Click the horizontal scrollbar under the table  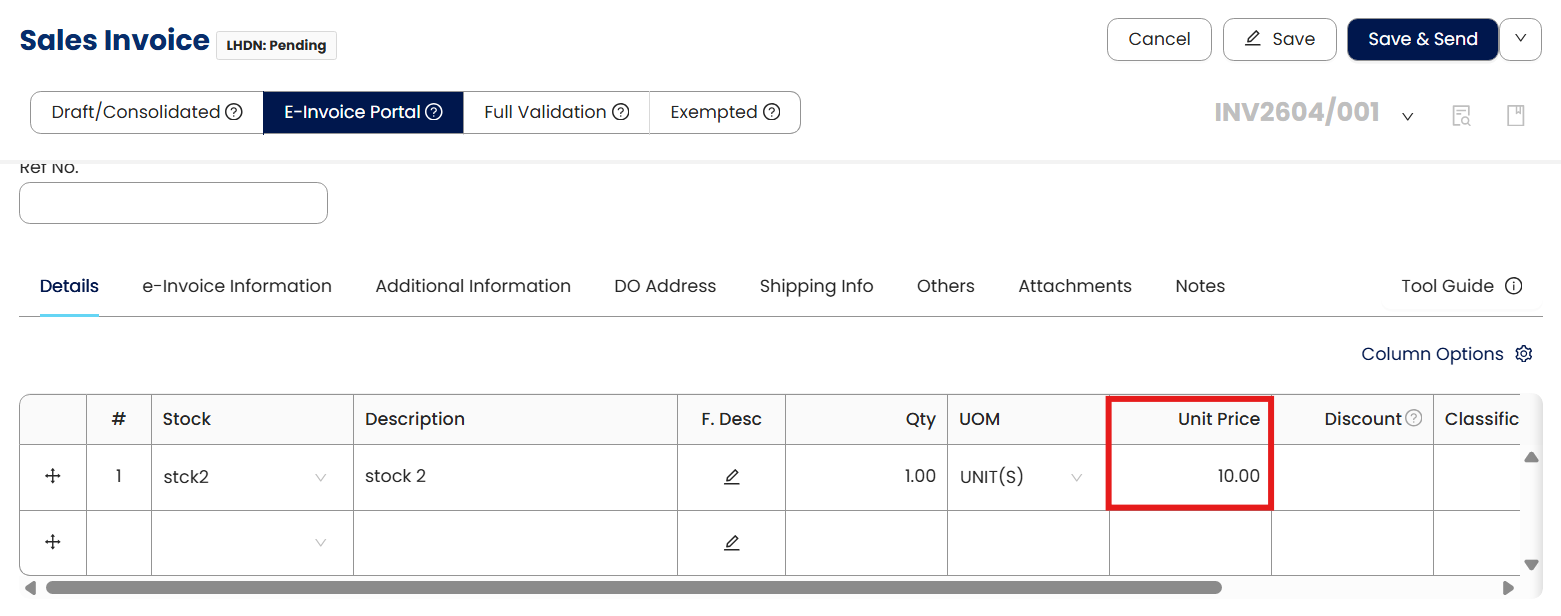tap(633, 588)
